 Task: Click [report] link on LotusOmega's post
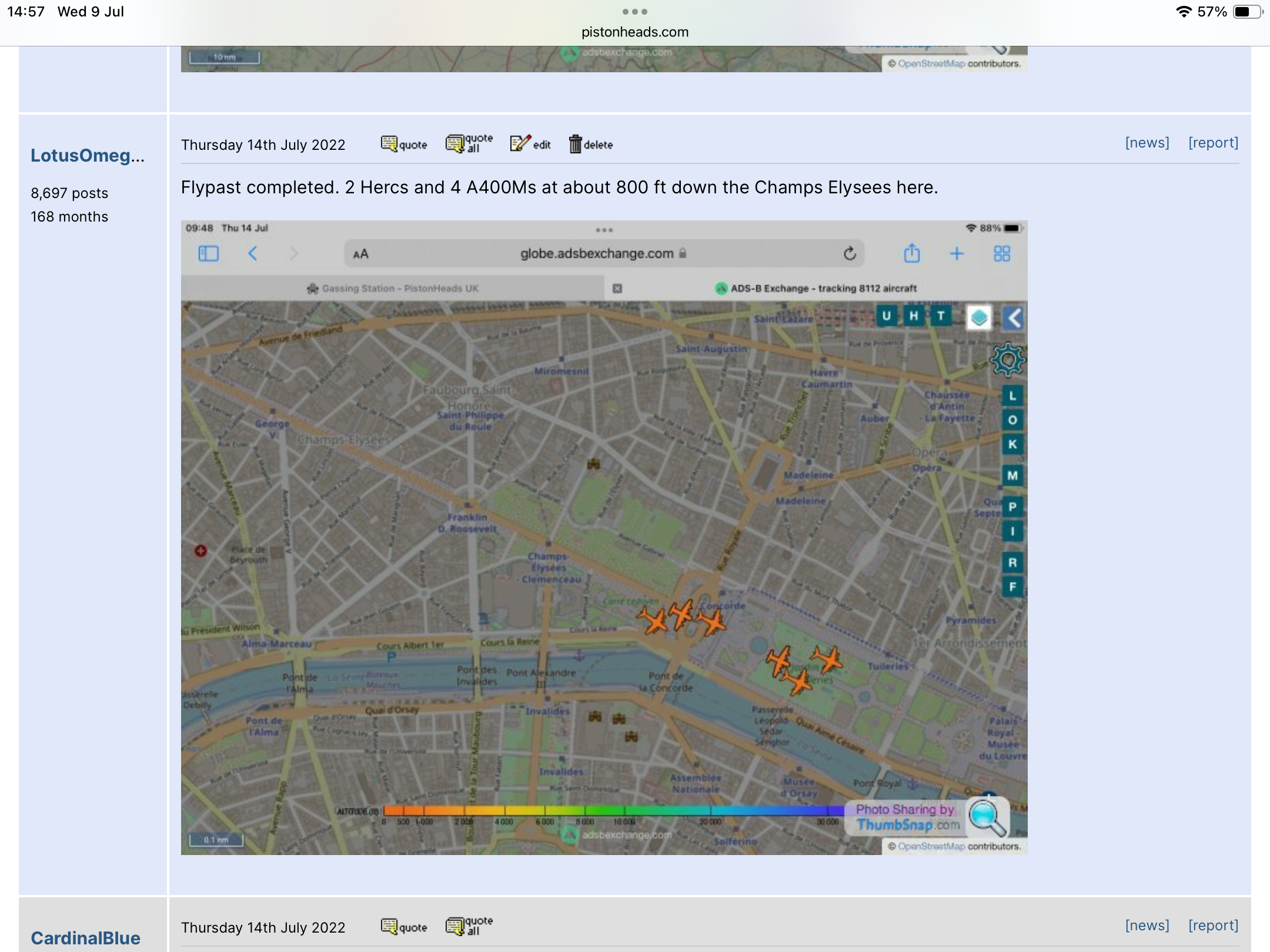[1213, 143]
